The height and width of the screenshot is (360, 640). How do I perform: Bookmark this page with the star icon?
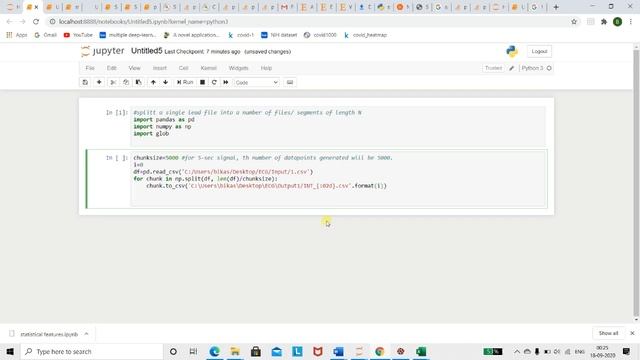tap(574, 22)
